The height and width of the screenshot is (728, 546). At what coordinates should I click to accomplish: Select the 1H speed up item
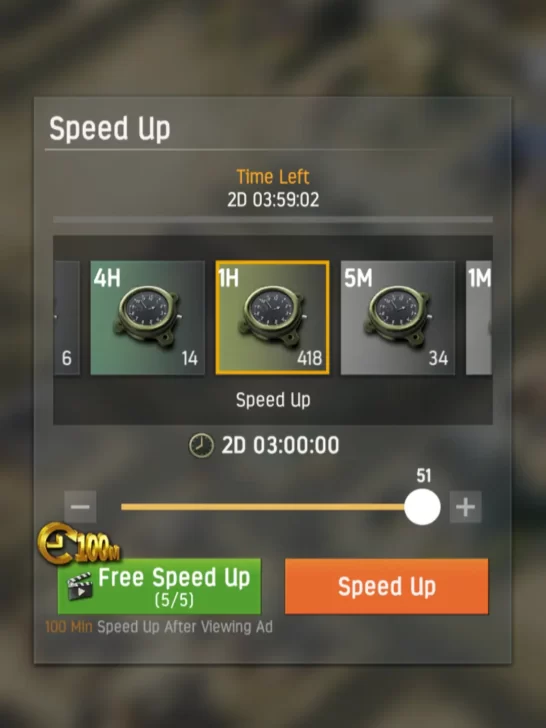coord(273,318)
